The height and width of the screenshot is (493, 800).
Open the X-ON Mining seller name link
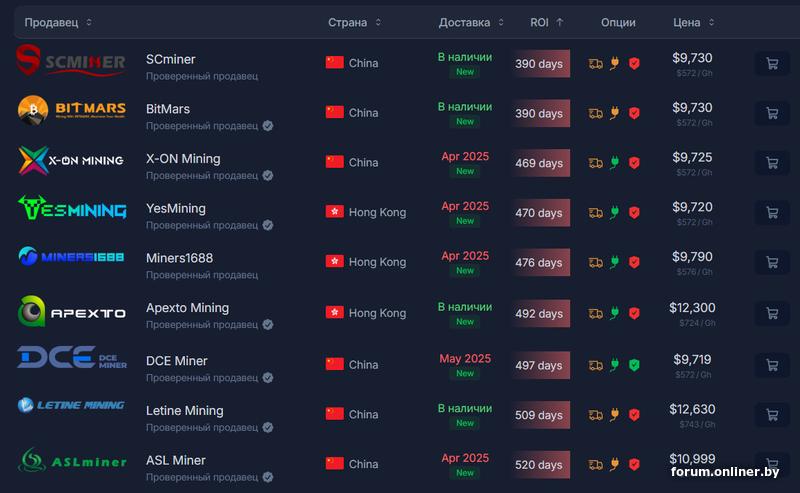183,159
